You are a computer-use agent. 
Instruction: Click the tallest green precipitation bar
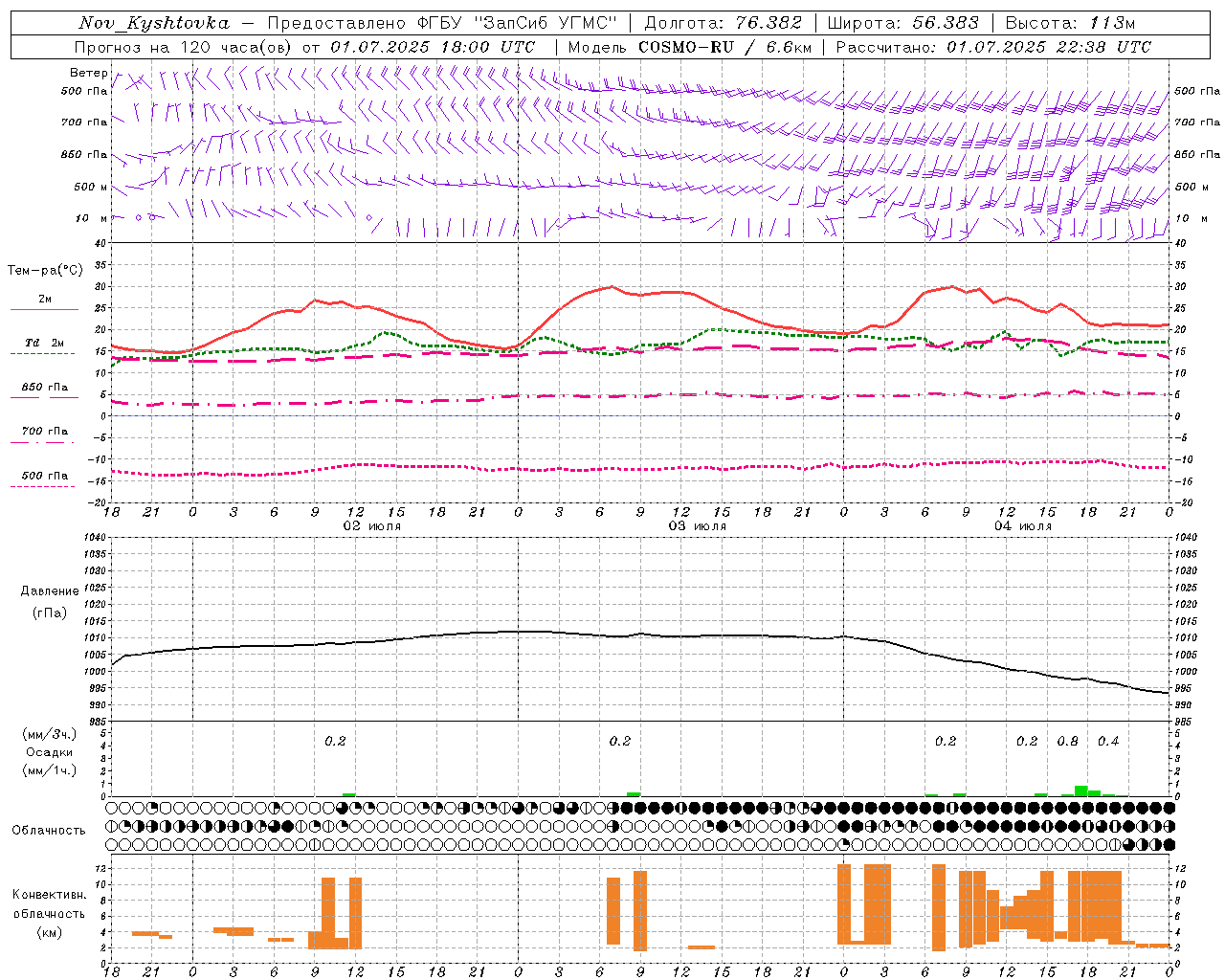pyautogui.click(x=1080, y=791)
